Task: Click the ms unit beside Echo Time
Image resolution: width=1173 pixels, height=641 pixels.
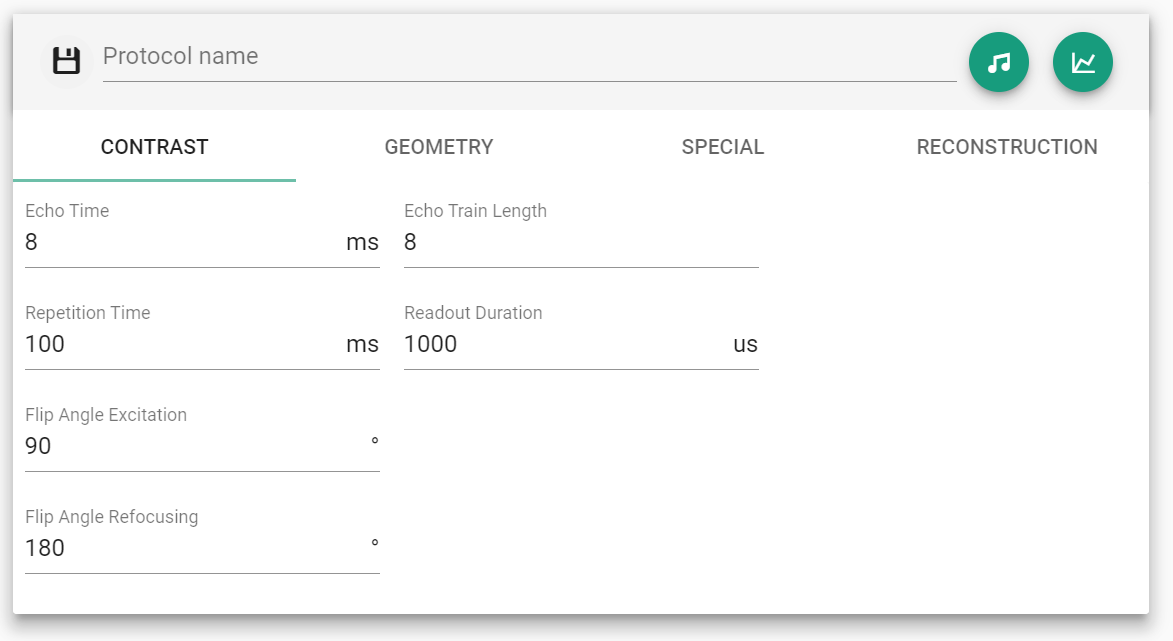Action: pos(362,243)
